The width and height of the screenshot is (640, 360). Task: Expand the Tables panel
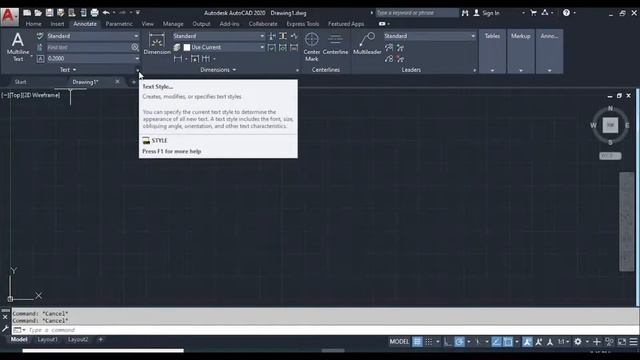[x=492, y=51]
